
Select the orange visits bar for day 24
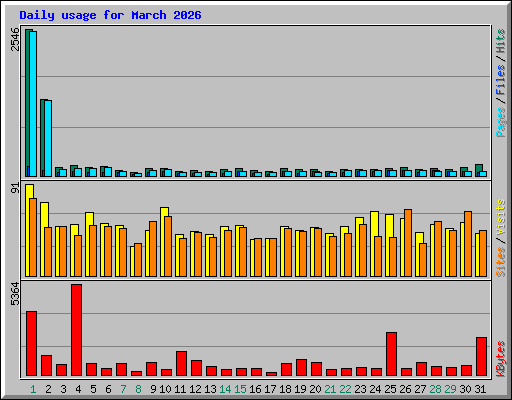click(378, 257)
